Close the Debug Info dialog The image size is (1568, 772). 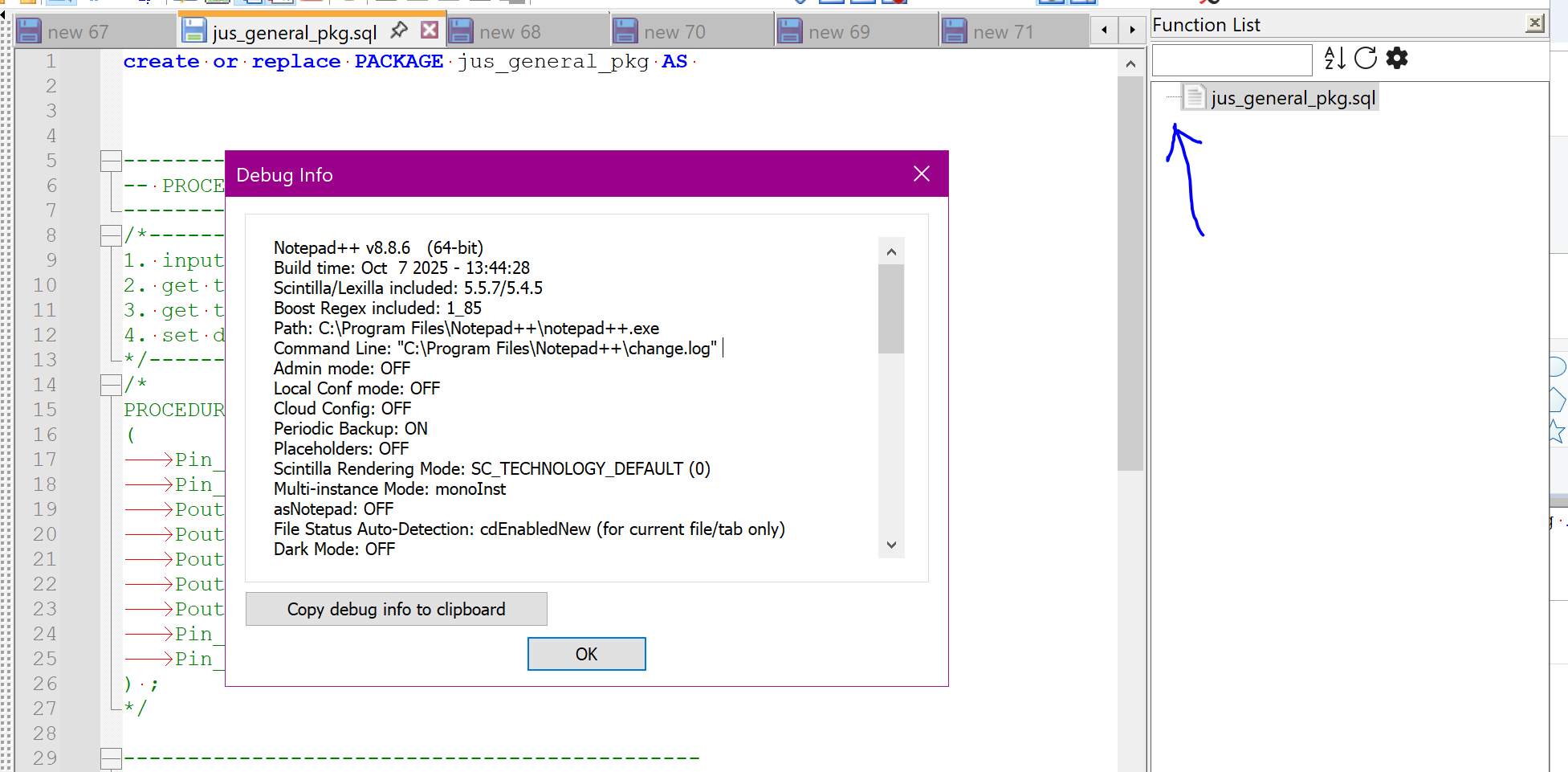click(921, 174)
